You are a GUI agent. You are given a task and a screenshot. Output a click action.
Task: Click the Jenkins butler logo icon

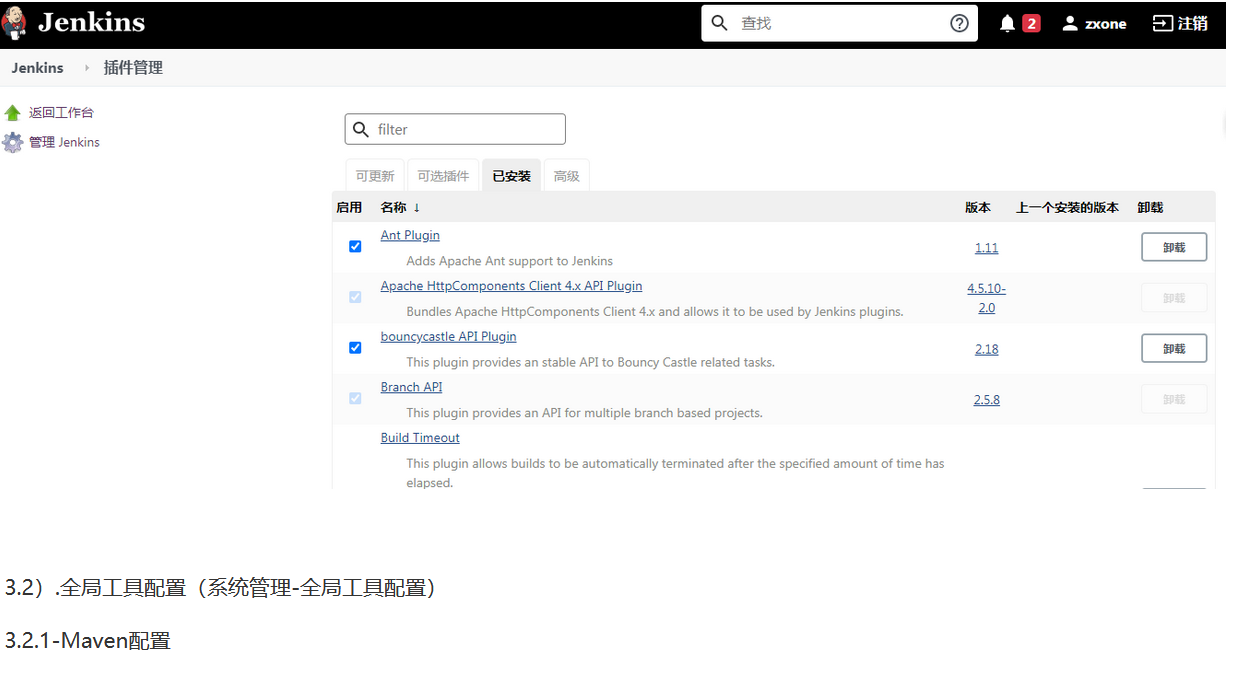point(14,23)
